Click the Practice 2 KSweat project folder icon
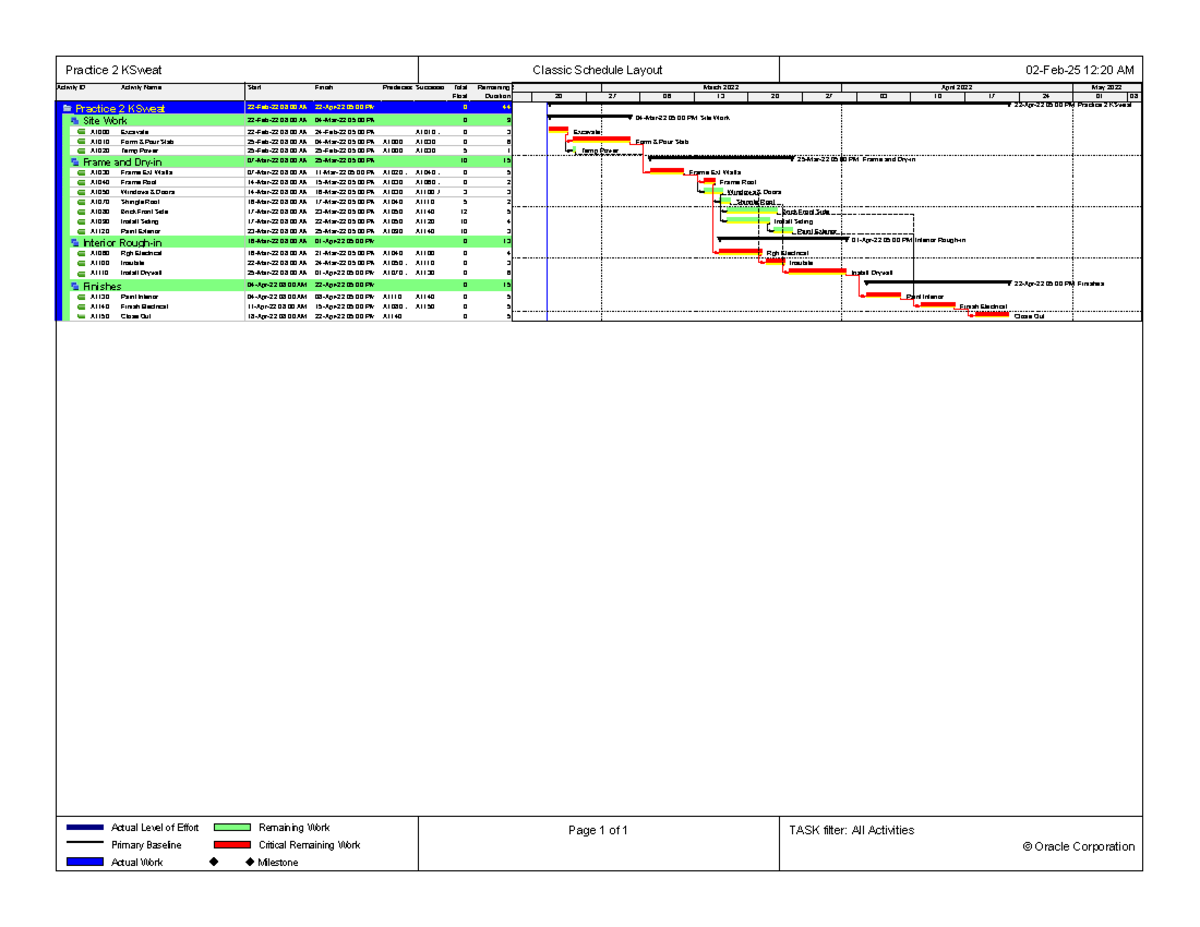The image size is (1200, 927). 66,108
